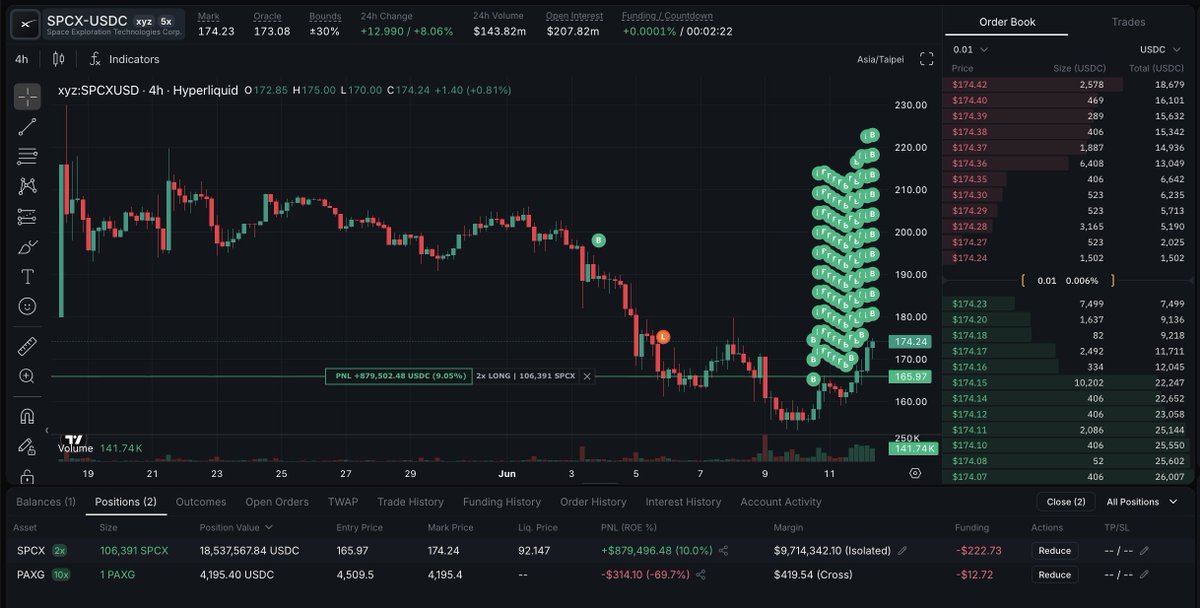Activate the zoom in tool
Image resolution: width=1200 pixels, height=608 pixels.
27,376
